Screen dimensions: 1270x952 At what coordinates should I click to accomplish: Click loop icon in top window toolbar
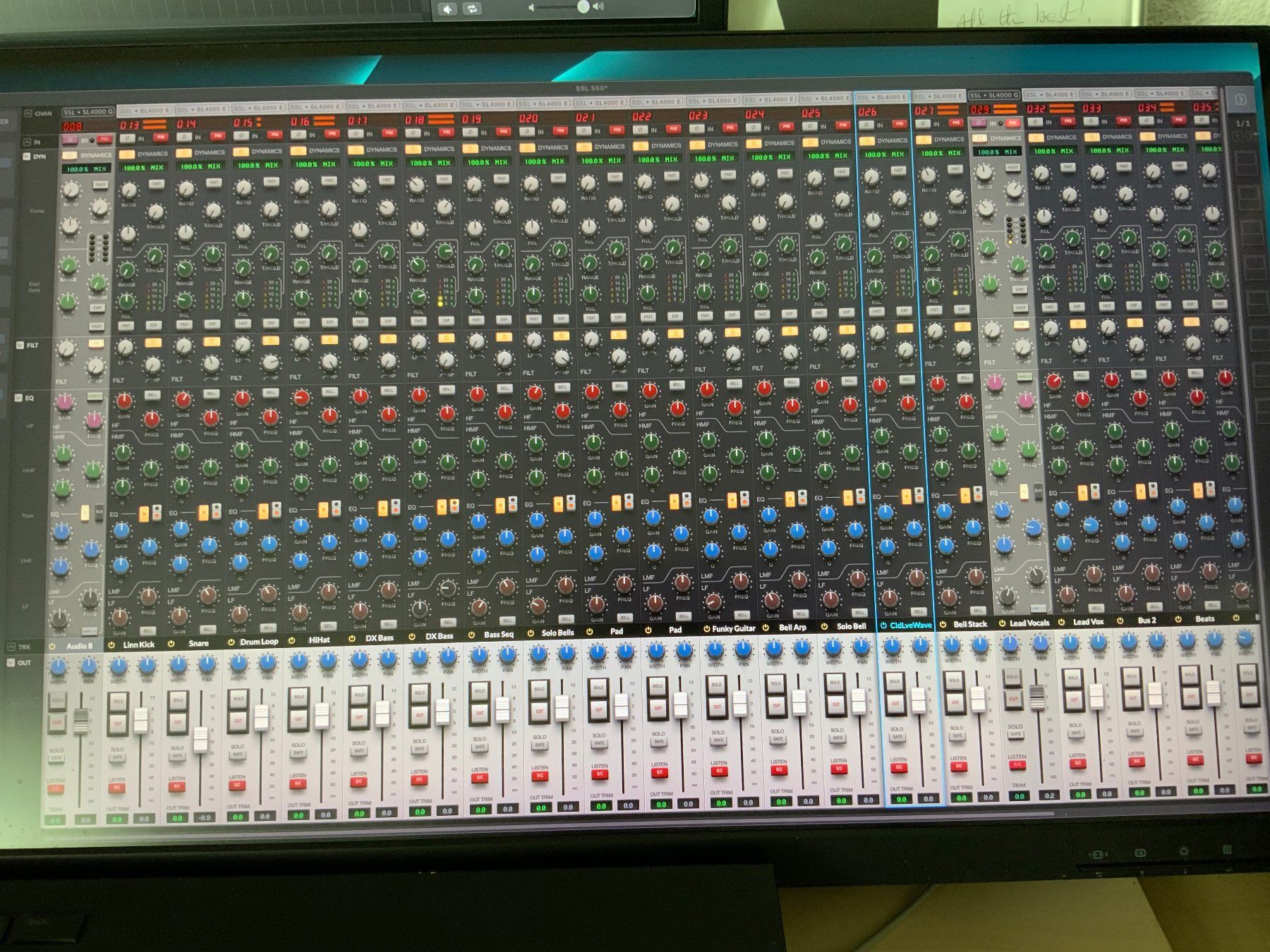click(x=472, y=9)
